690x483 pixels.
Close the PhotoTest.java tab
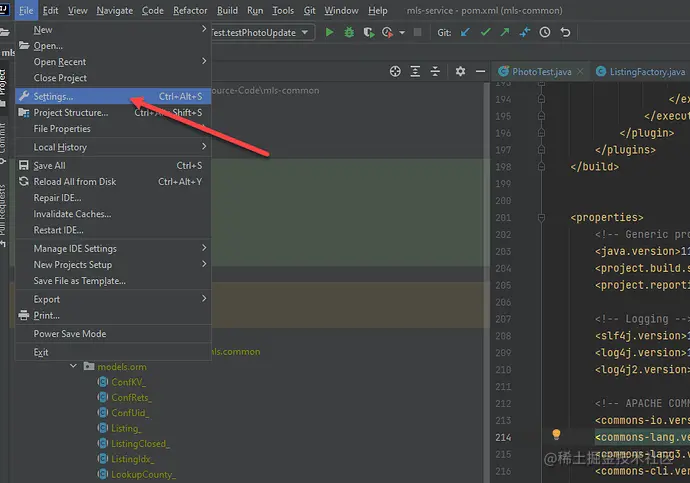coord(580,71)
